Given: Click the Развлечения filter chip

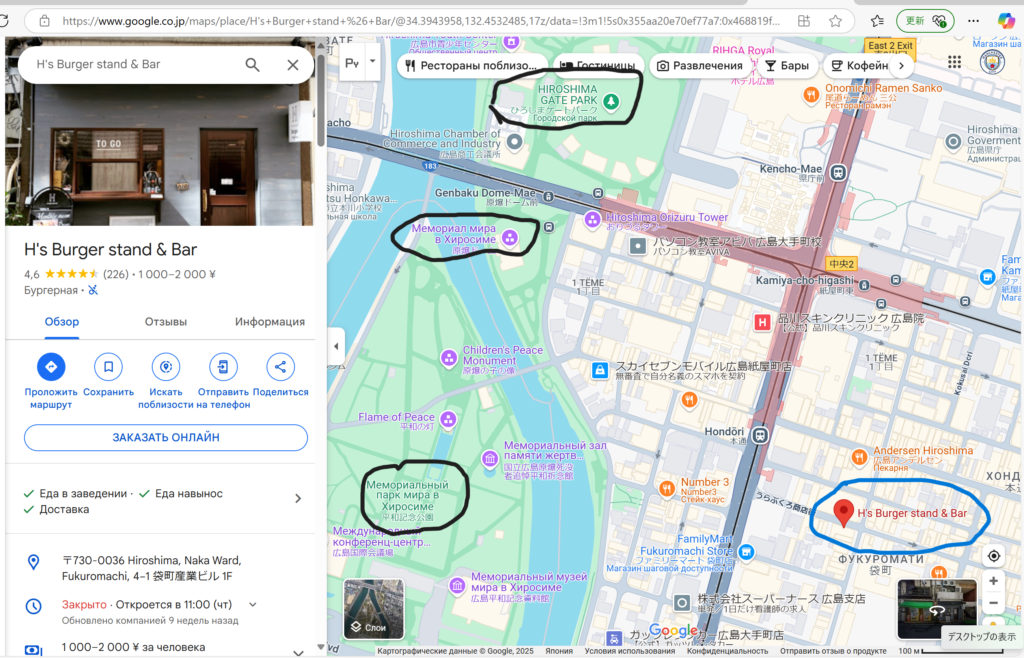Looking at the screenshot, I should click(x=699, y=66).
